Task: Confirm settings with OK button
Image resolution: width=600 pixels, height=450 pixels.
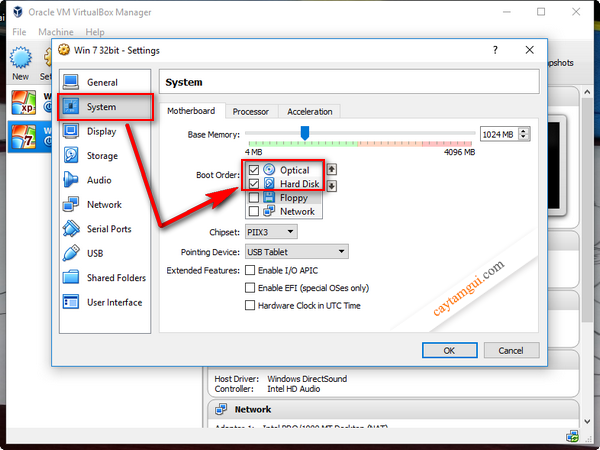Action: (450, 351)
